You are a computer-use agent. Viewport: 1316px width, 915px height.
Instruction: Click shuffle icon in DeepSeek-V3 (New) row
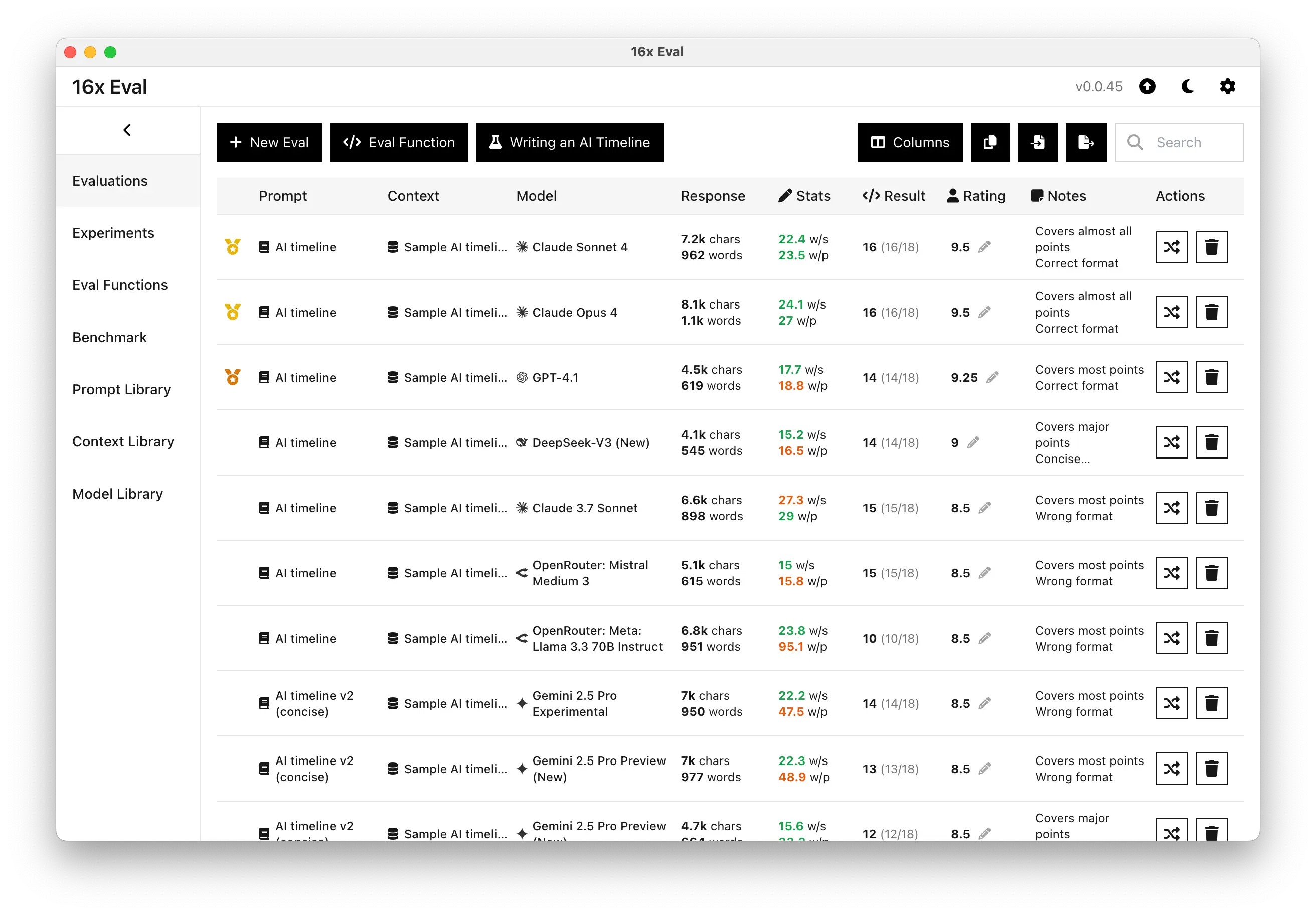tap(1172, 442)
